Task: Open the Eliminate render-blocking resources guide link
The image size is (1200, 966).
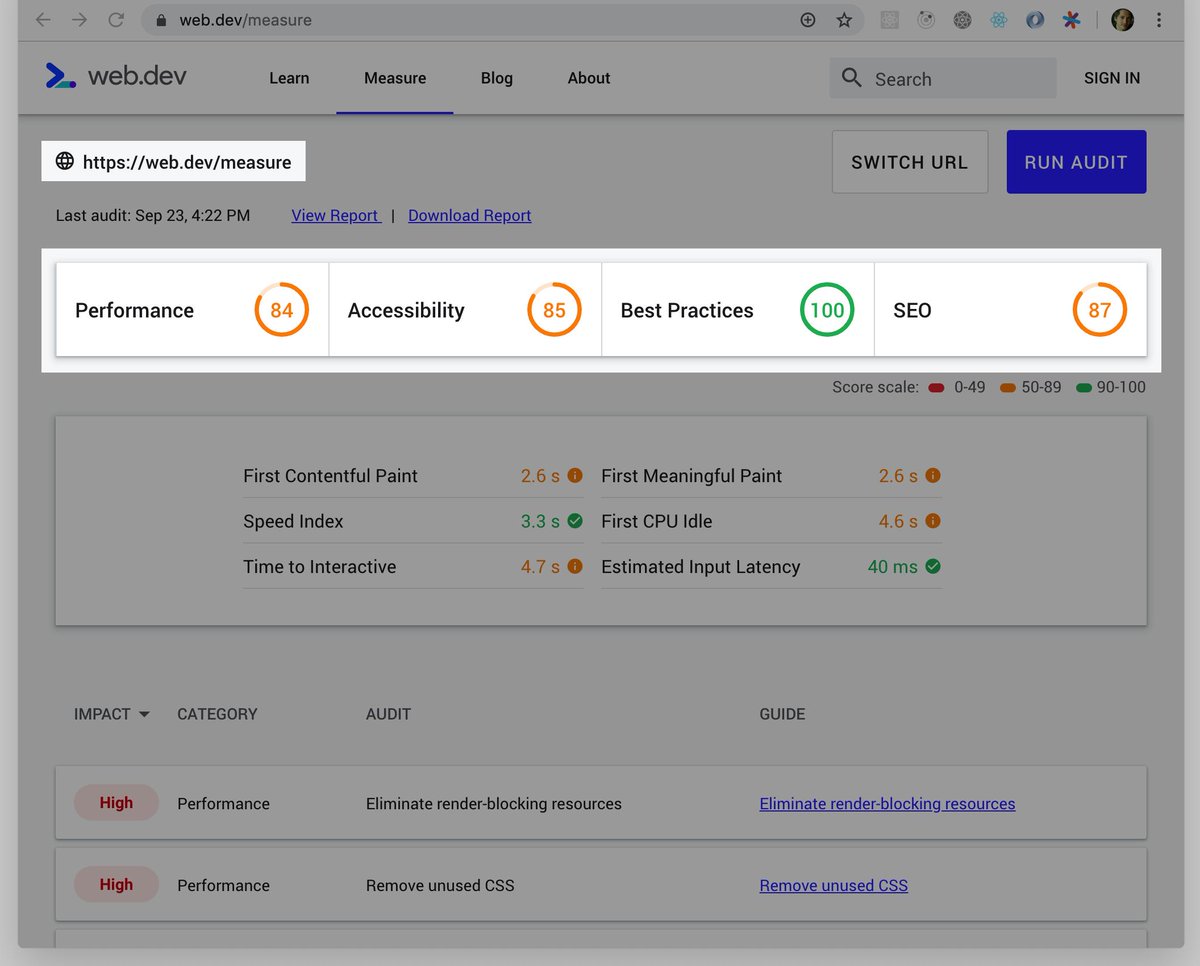Action: (887, 803)
